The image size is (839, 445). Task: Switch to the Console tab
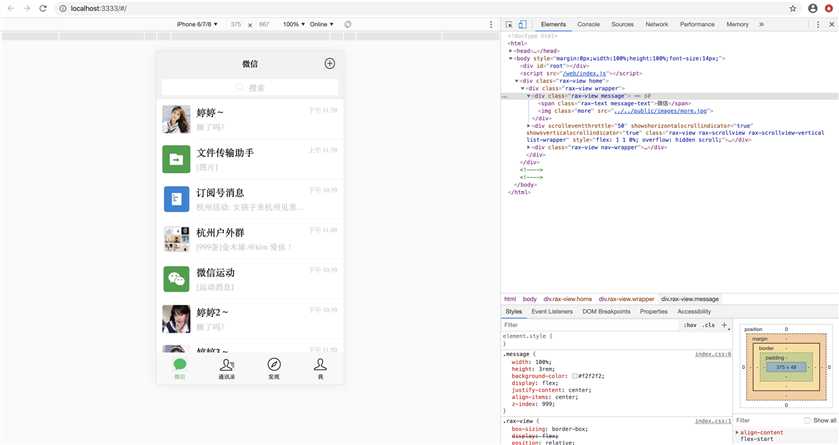click(x=589, y=25)
